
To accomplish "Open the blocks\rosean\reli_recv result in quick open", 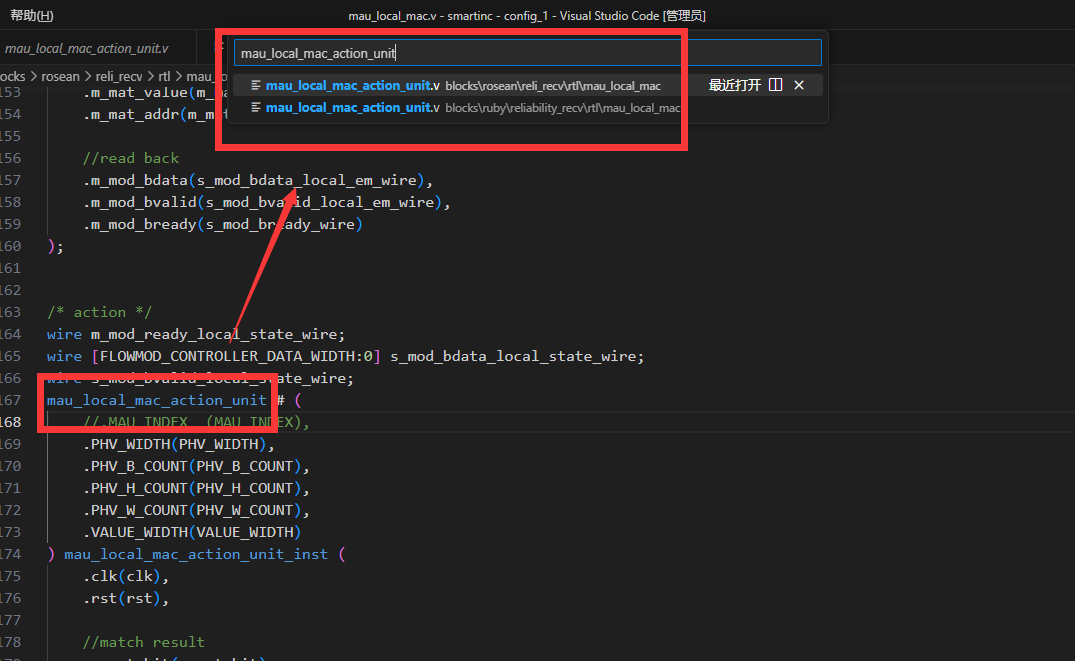I will (527, 85).
